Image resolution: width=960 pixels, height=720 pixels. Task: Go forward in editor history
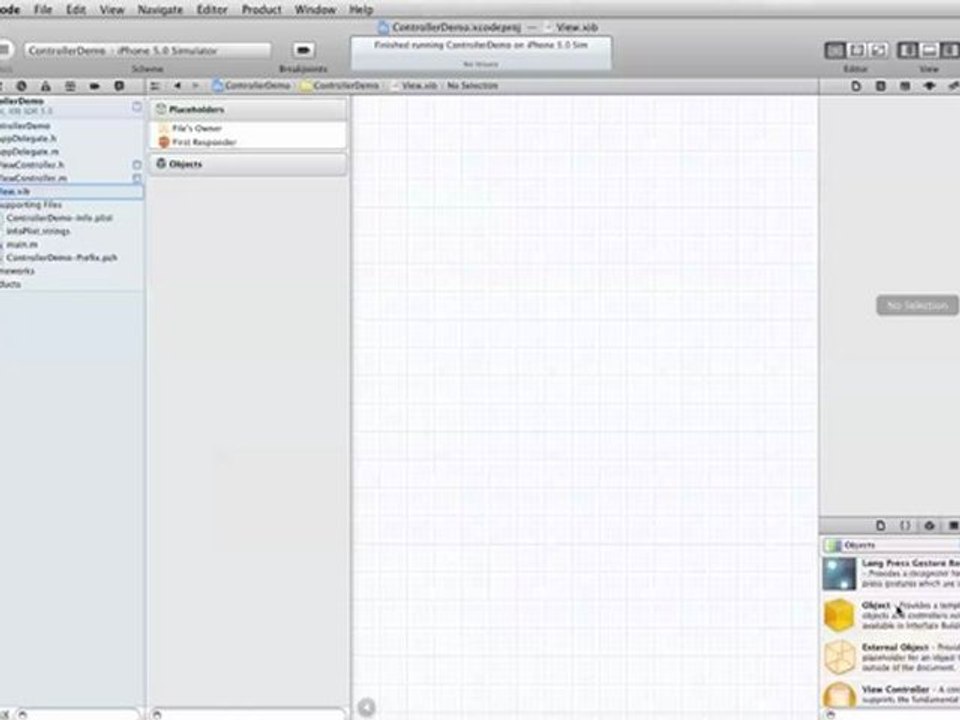pyautogui.click(x=196, y=86)
